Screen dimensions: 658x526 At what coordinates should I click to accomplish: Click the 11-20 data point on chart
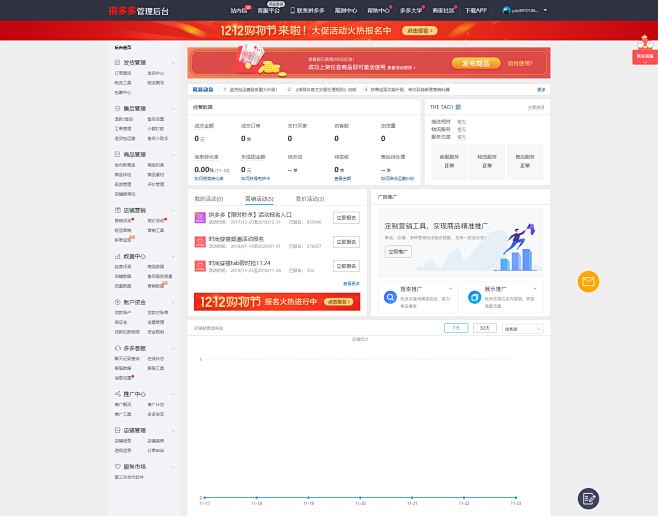click(361, 497)
